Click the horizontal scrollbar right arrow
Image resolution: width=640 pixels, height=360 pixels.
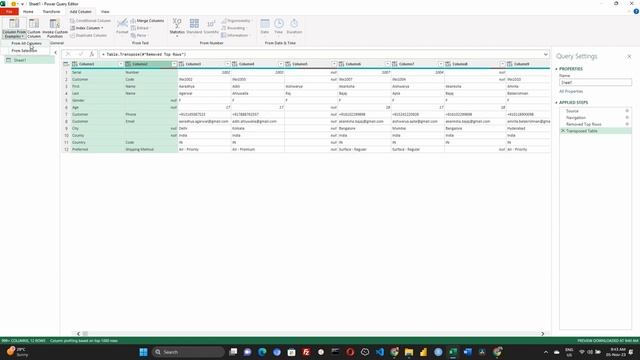click(x=542, y=333)
